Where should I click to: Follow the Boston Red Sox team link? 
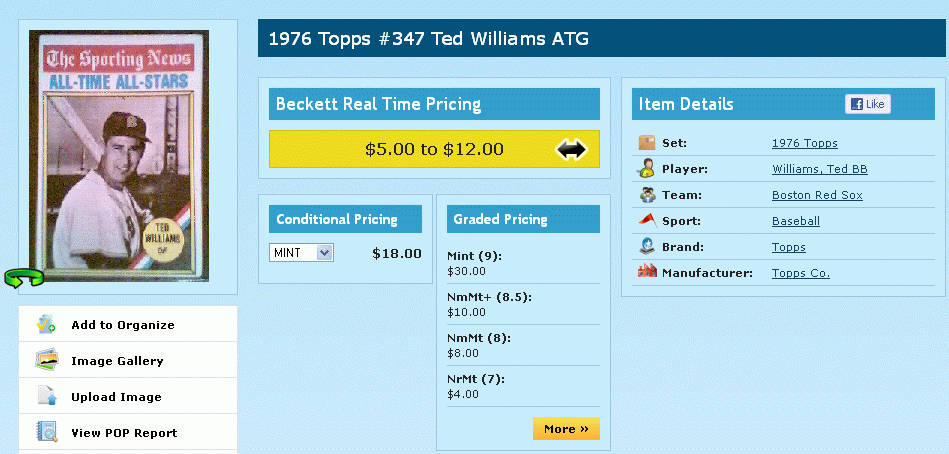point(817,196)
